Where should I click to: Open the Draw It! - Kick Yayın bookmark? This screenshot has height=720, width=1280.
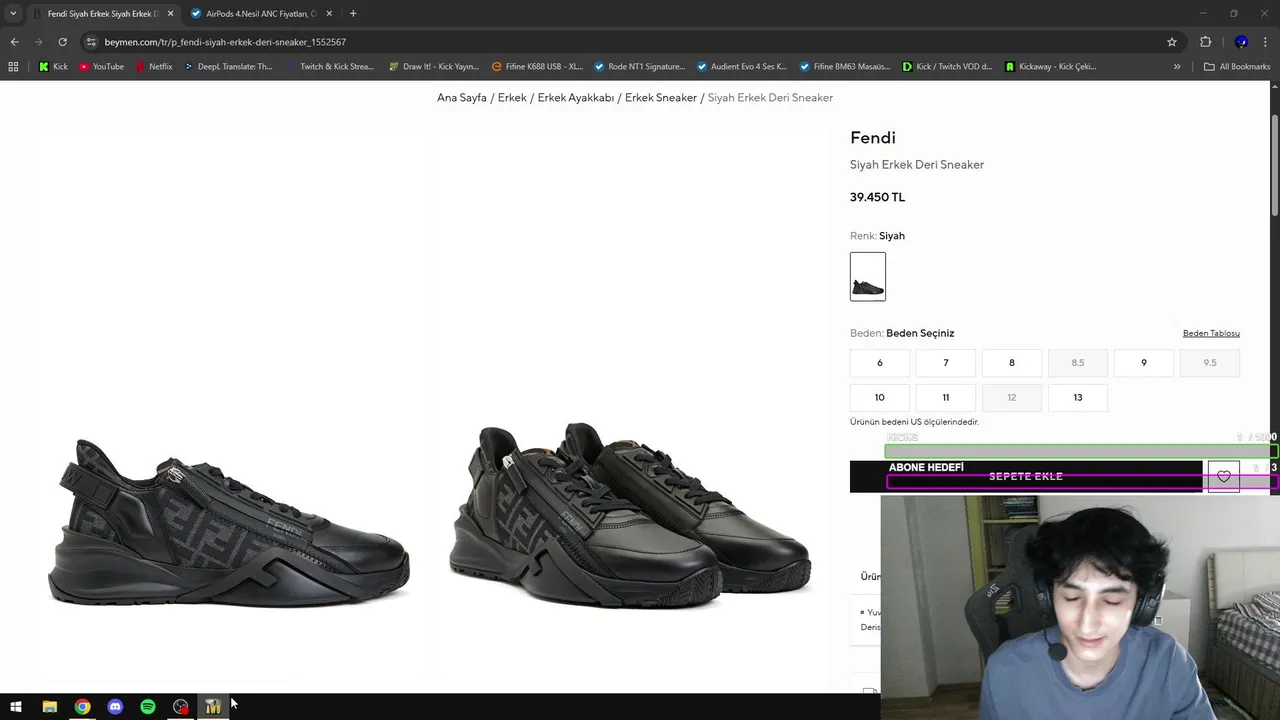pos(433,67)
